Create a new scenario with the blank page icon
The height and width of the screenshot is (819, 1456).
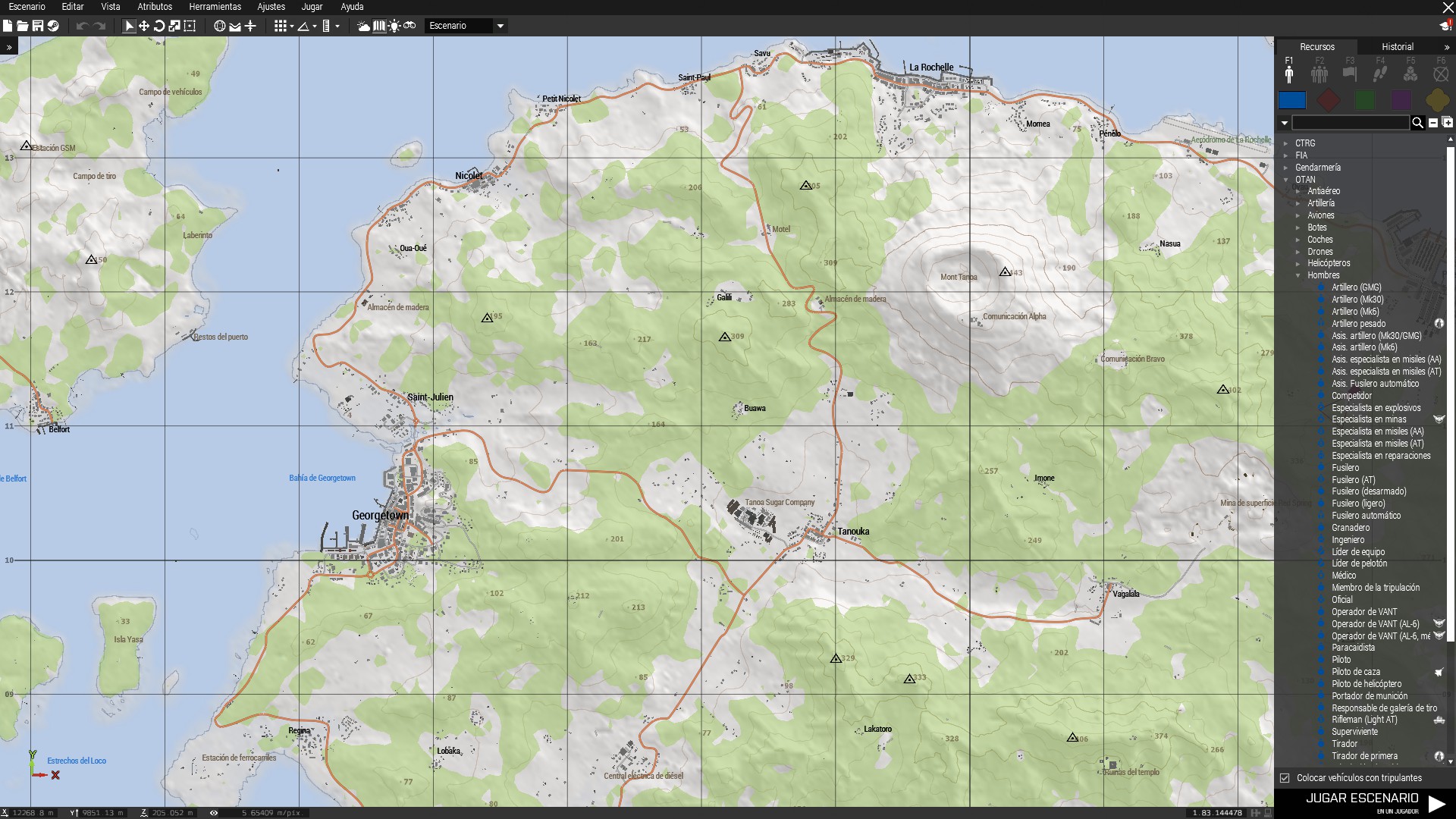(x=8, y=26)
